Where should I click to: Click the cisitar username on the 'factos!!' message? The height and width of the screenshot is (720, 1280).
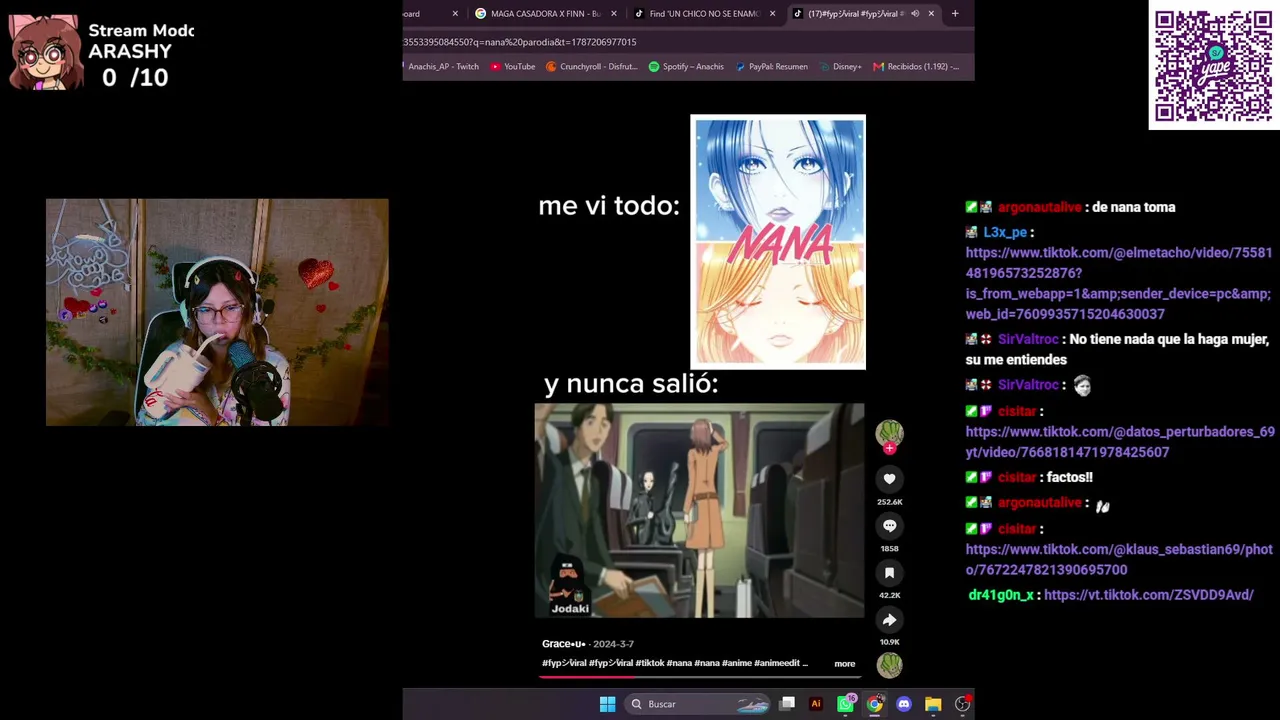coord(1016,478)
